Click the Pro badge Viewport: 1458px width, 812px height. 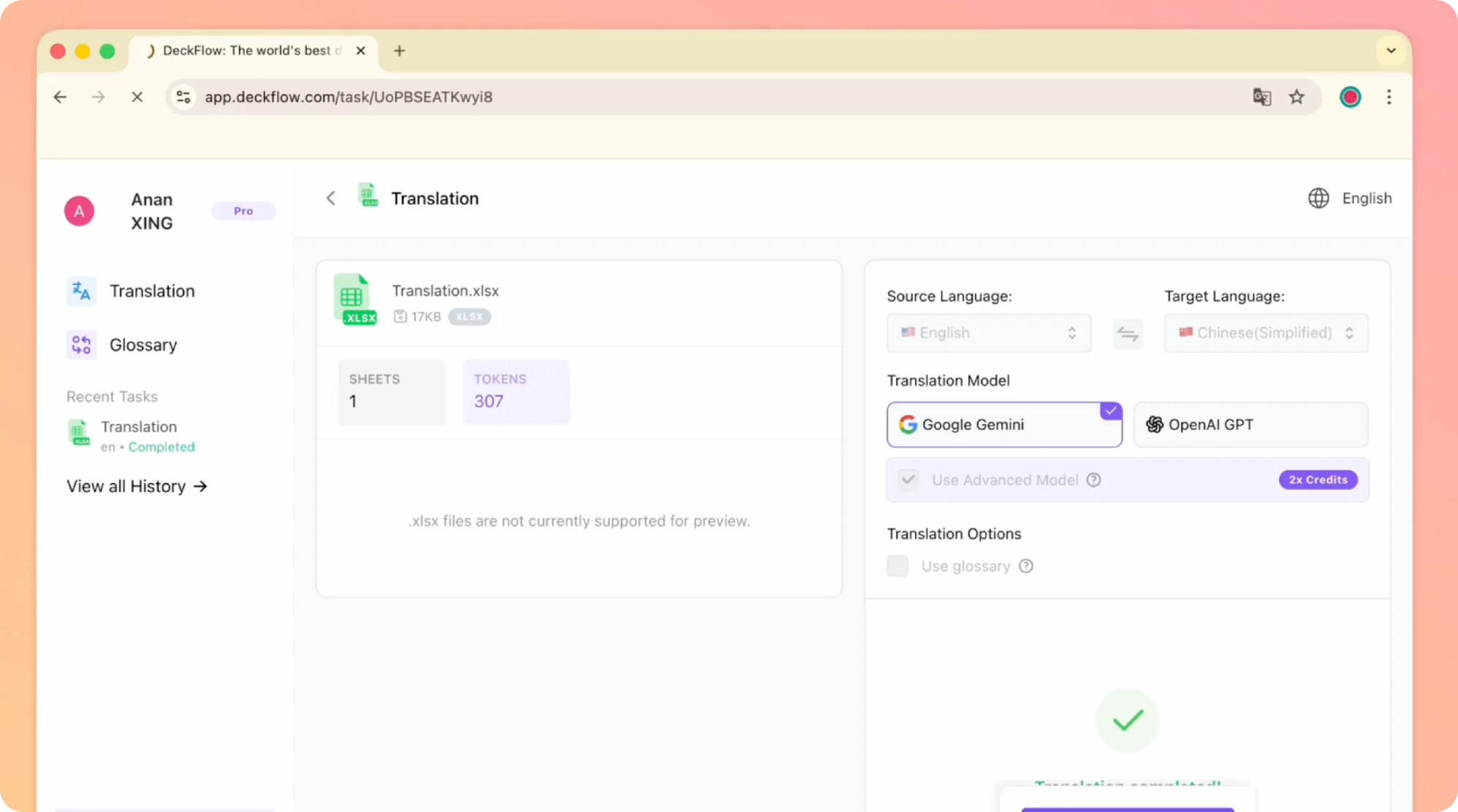[243, 211]
